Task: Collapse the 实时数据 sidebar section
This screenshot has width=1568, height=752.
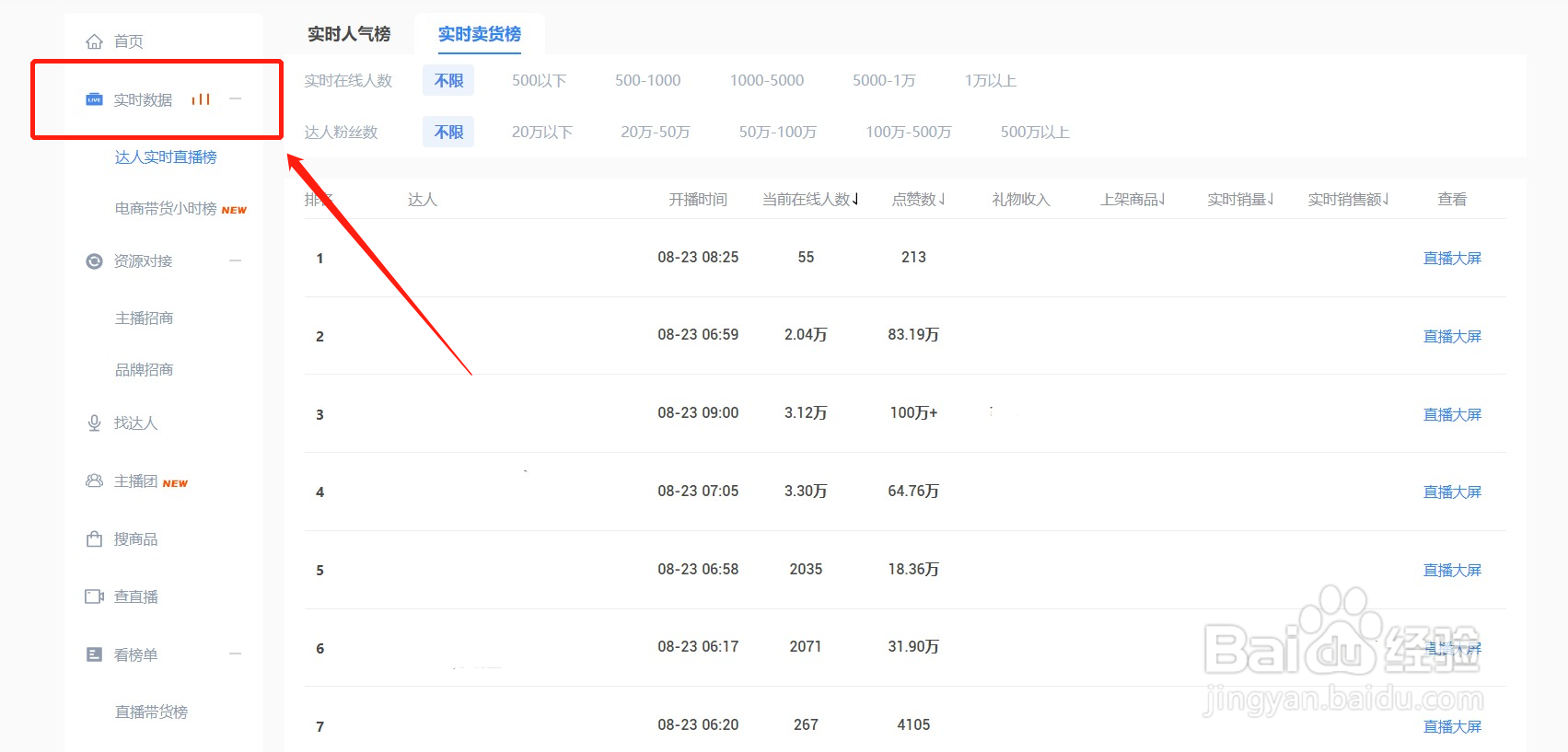Action: click(x=236, y=99)
